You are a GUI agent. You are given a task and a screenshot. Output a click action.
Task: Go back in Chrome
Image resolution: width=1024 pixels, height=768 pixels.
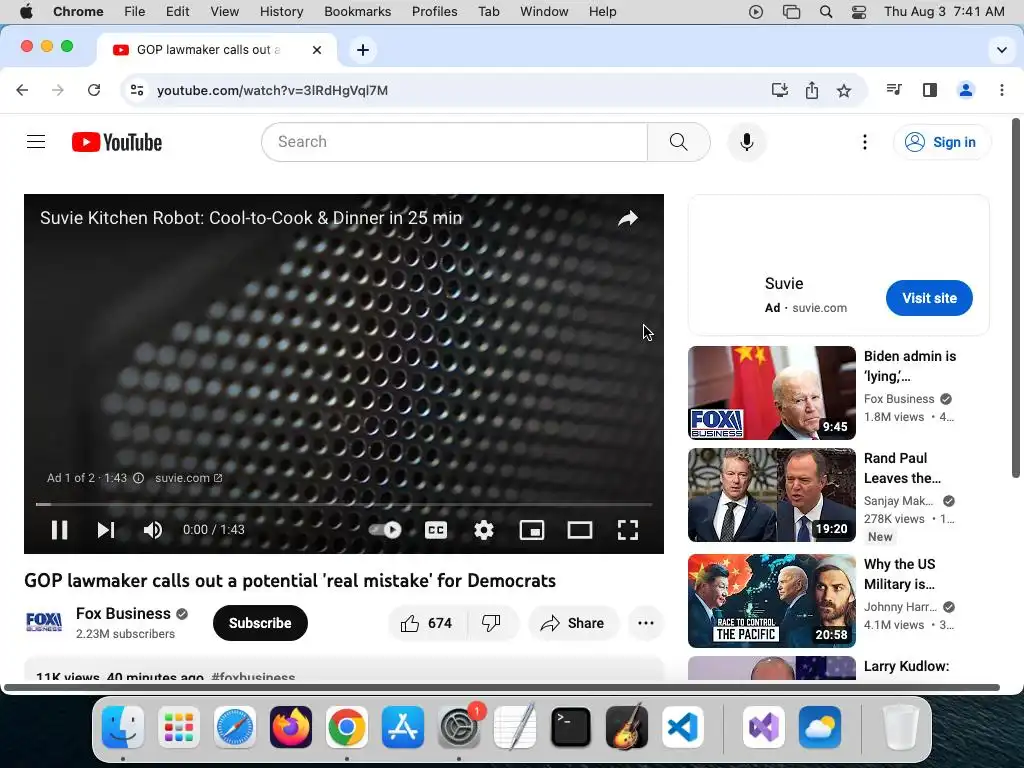tap(22, 90)
